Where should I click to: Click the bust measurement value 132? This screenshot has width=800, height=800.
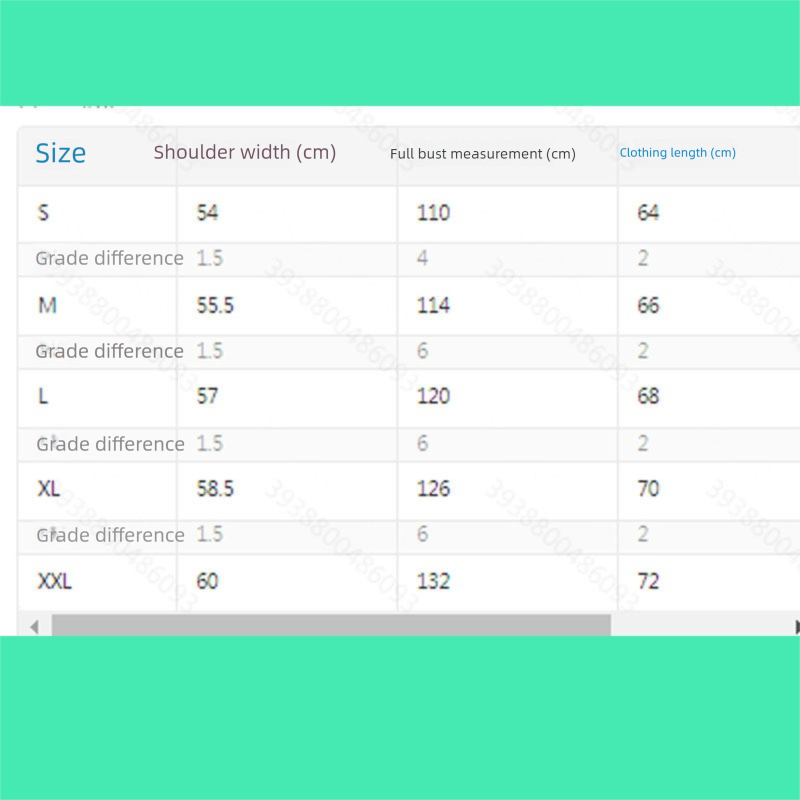pos(433,581)
